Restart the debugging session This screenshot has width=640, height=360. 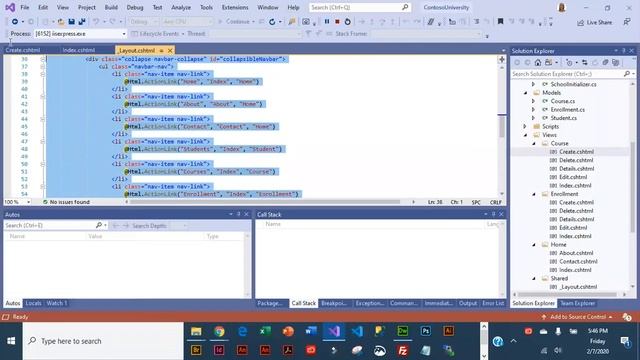(x=347, y=22)
